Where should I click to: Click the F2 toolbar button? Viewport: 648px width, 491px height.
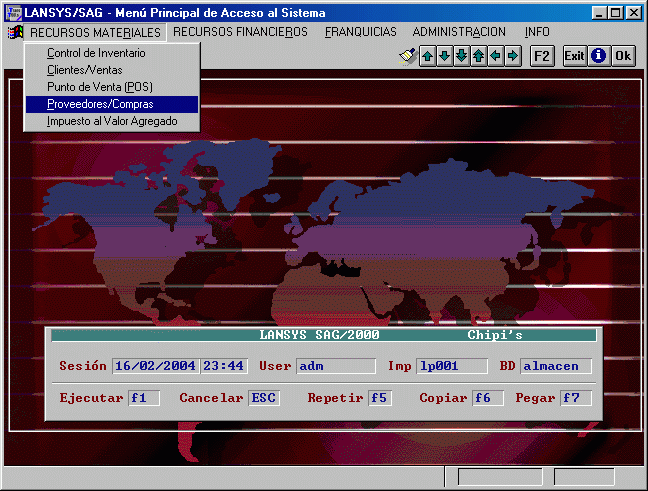point(542,56)
